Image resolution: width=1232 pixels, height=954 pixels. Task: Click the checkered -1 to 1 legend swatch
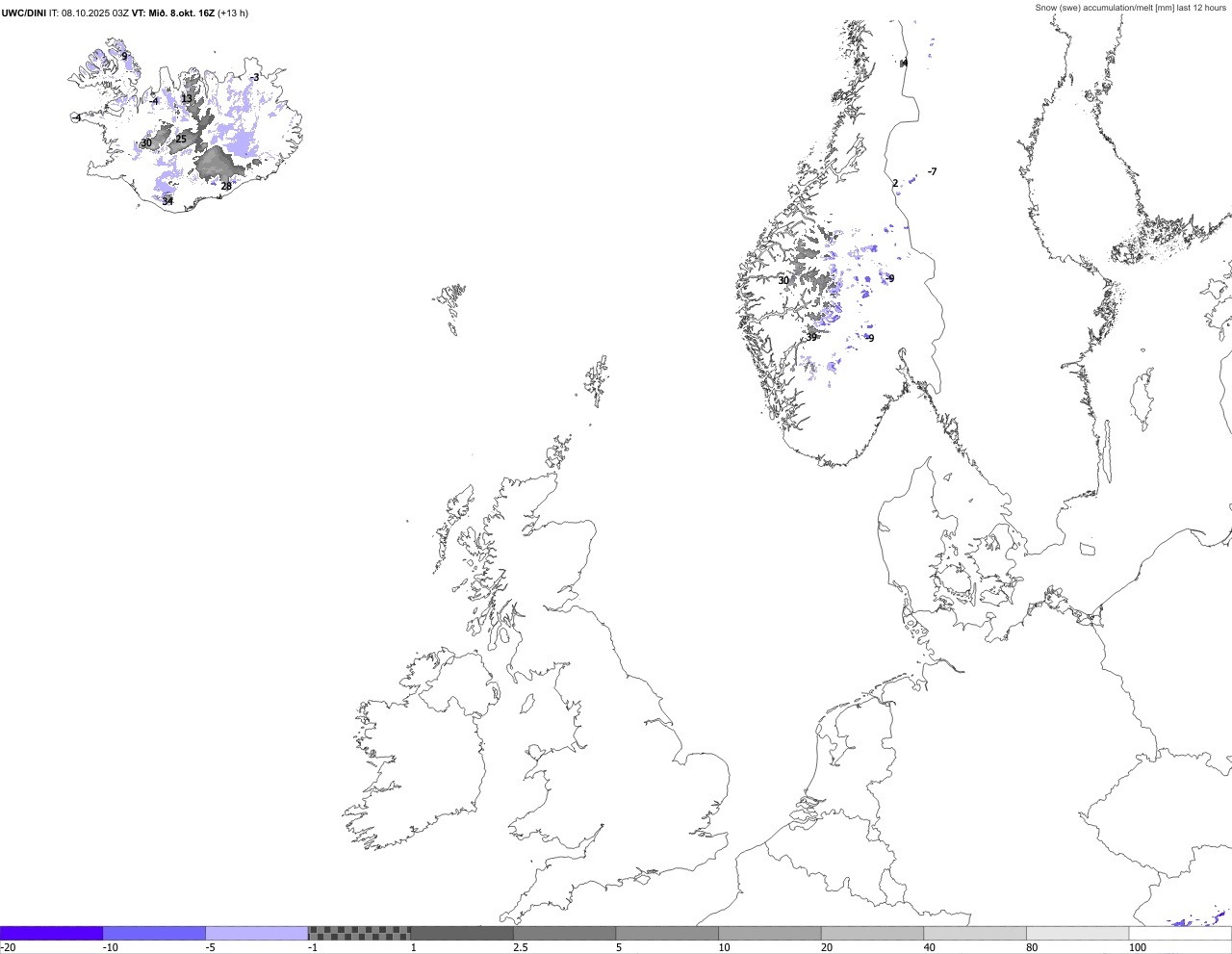(359, 933)
